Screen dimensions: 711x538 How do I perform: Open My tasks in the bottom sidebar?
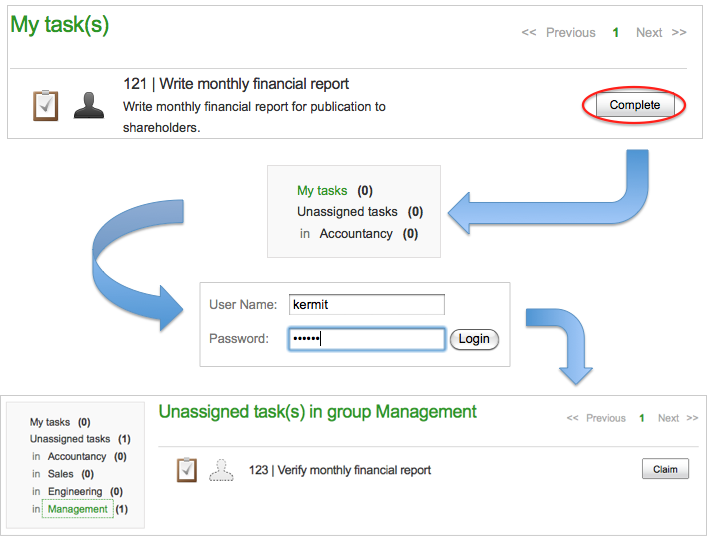point(50,422)
